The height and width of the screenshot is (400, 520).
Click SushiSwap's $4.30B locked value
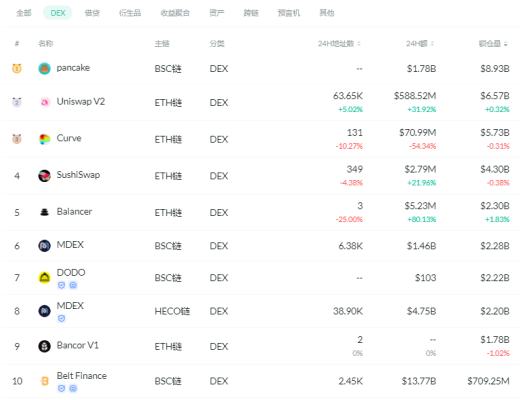495,169
